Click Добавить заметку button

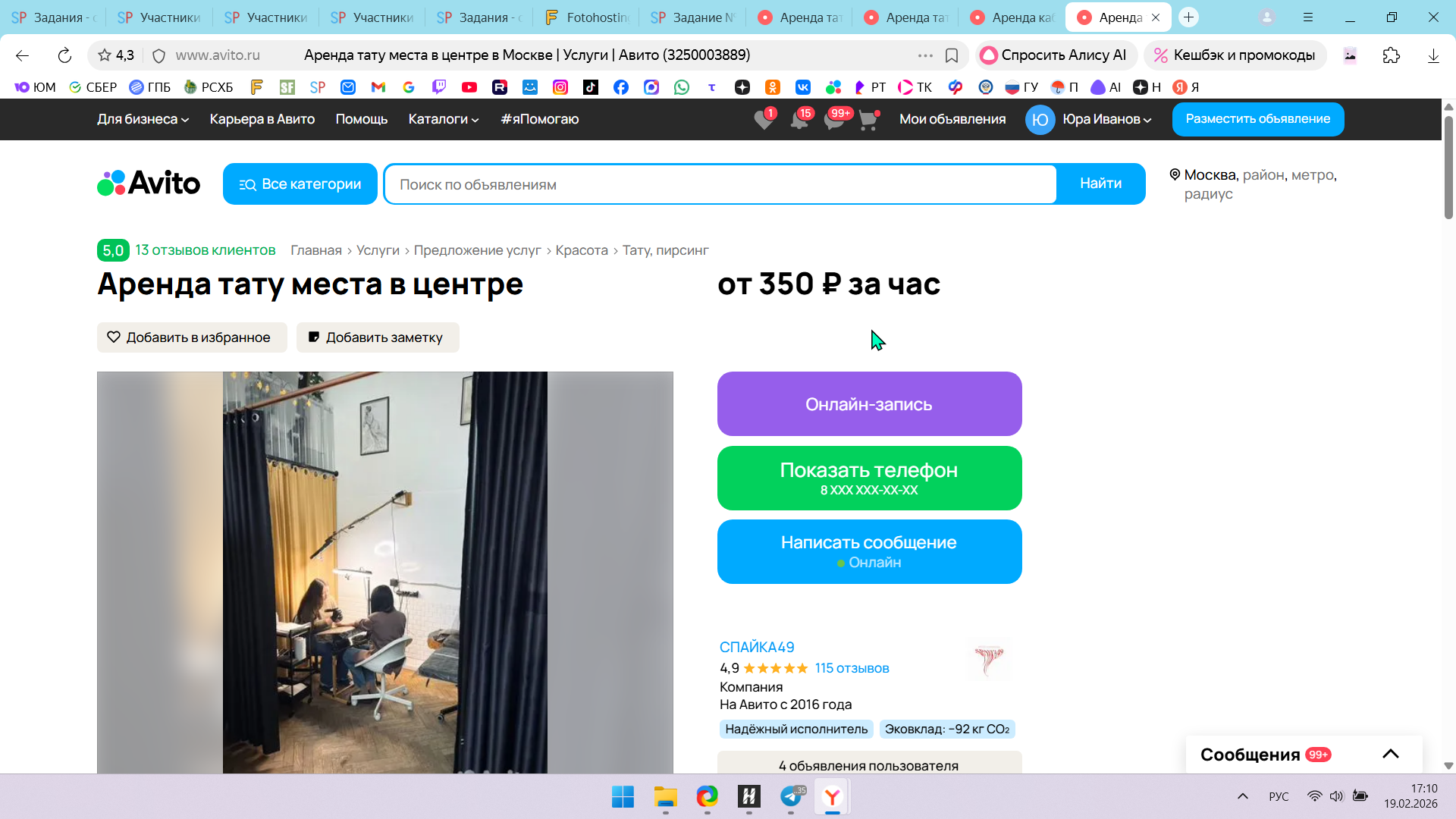[378, 337]
